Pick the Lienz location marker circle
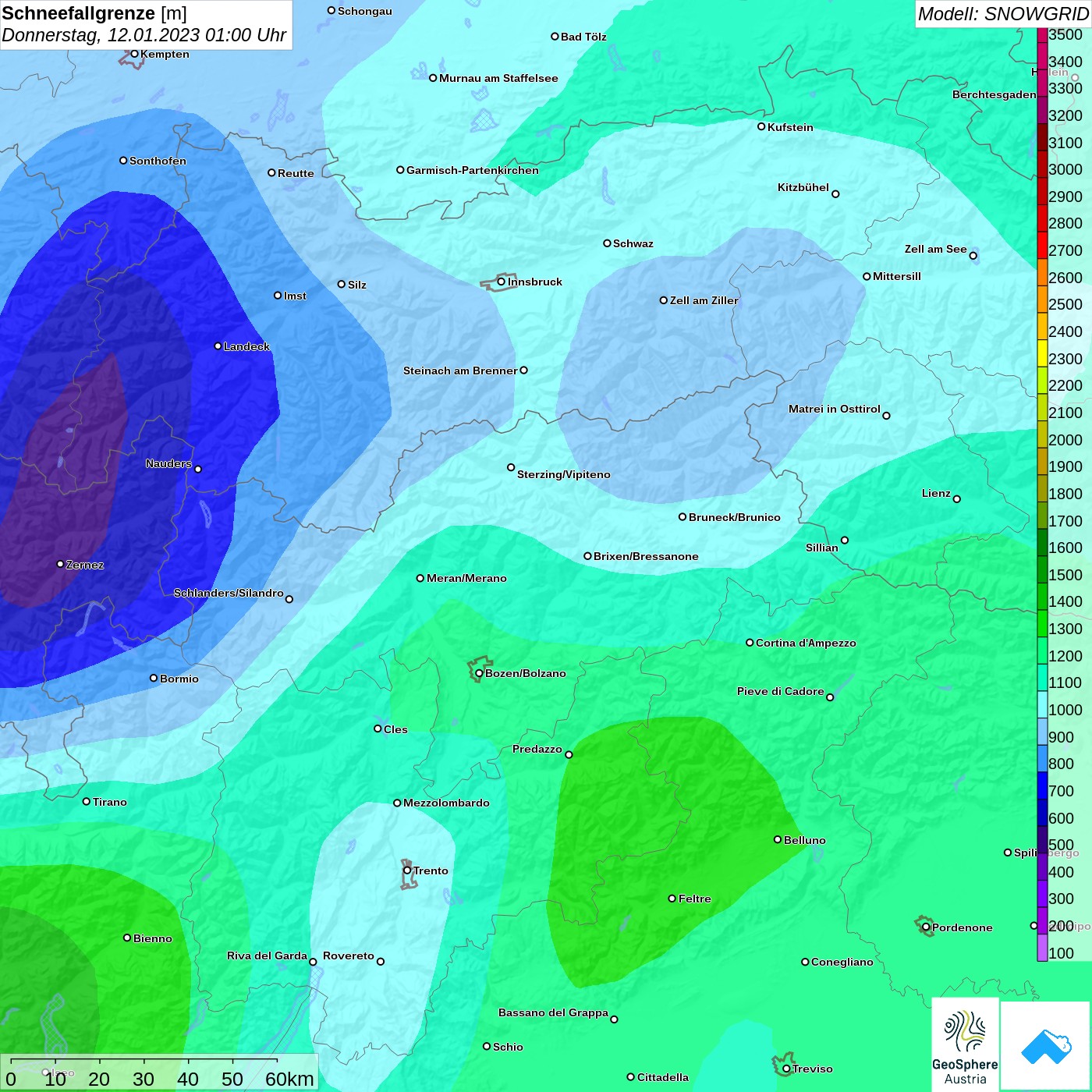The image size is (1092, 1092). click(957, 499)
